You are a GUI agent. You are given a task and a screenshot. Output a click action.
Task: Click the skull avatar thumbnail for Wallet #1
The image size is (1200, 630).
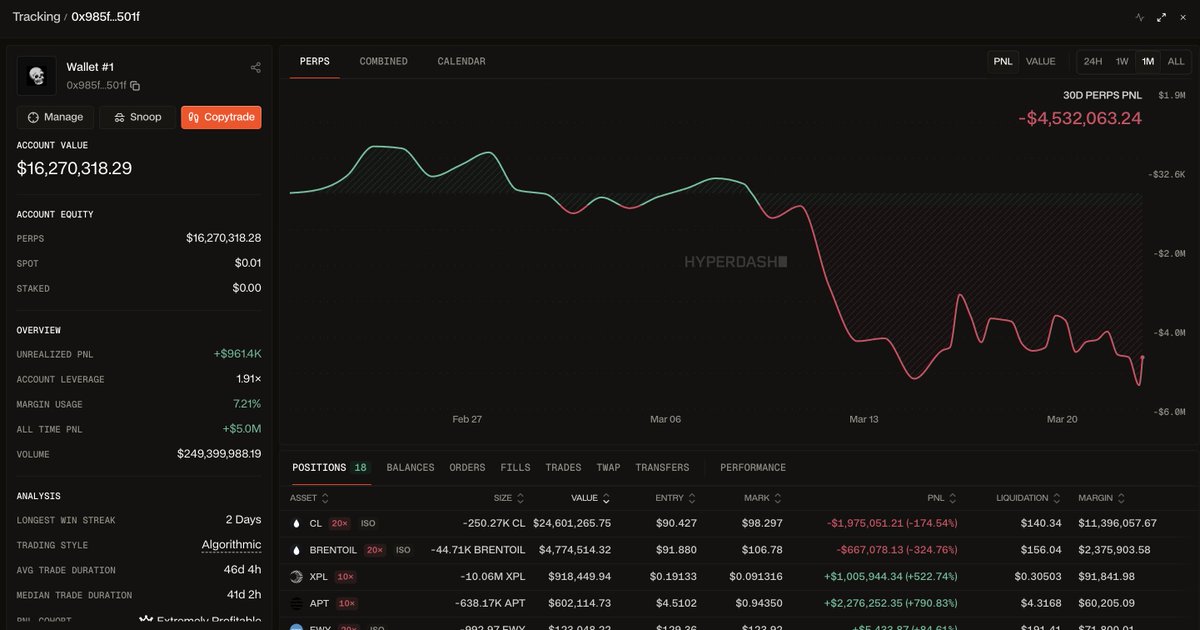(37, 76)
